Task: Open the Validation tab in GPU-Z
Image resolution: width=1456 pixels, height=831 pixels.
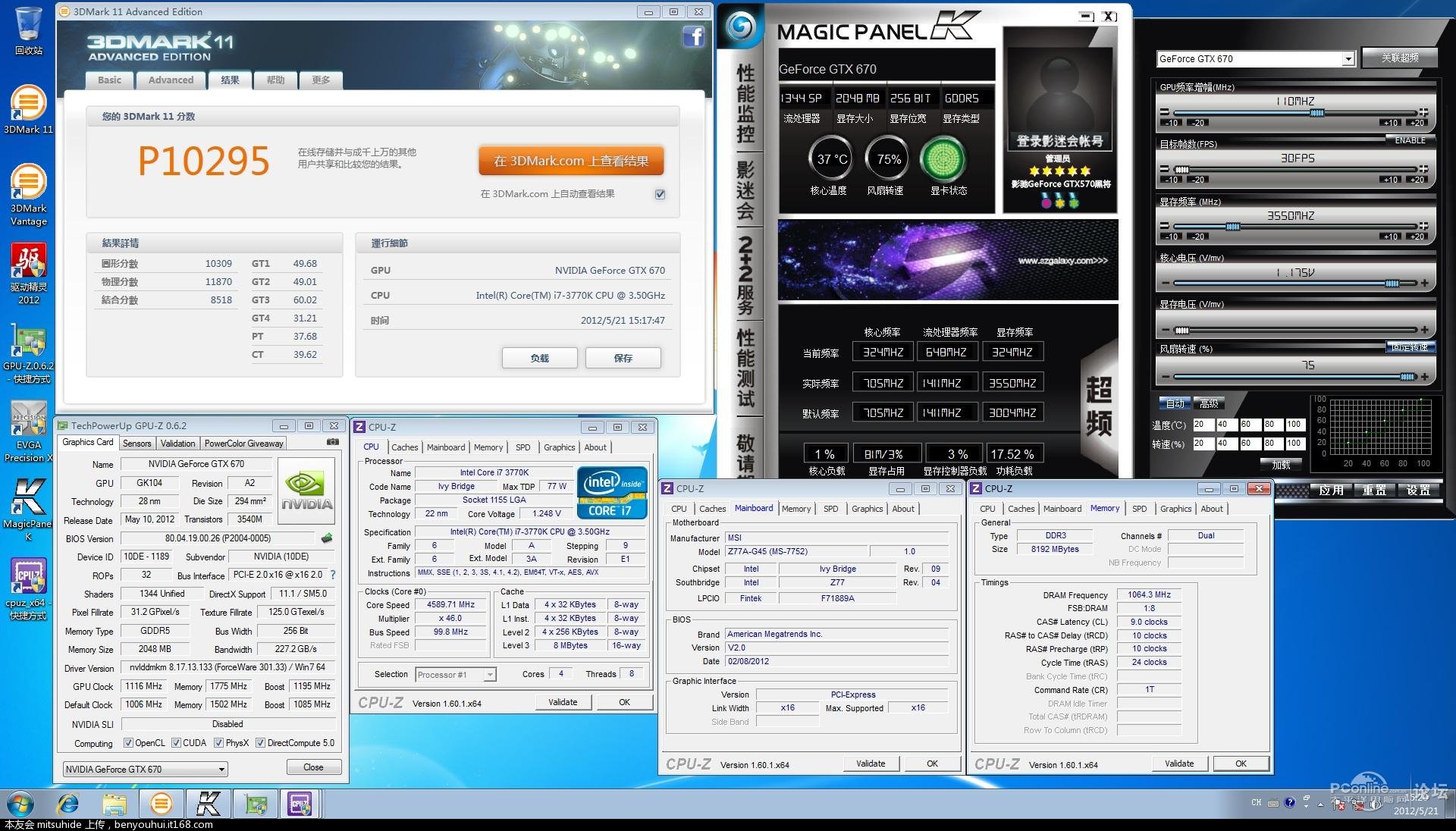Action: pyautogui.click(x=178, y=444)
